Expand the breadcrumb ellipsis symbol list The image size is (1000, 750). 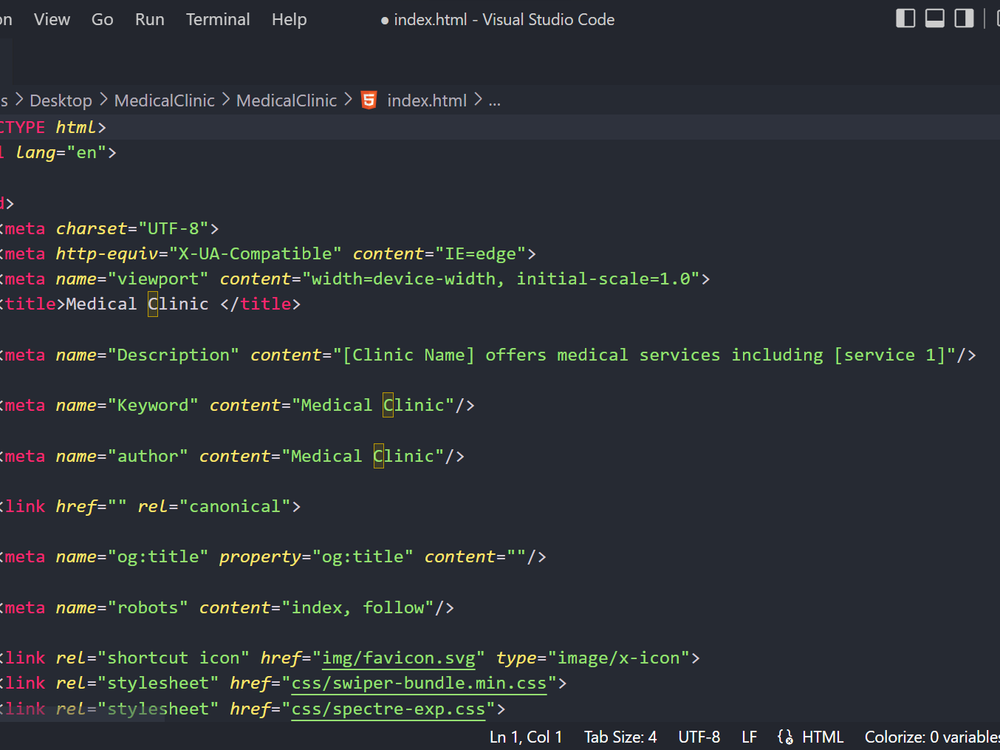tap(494, 100)
